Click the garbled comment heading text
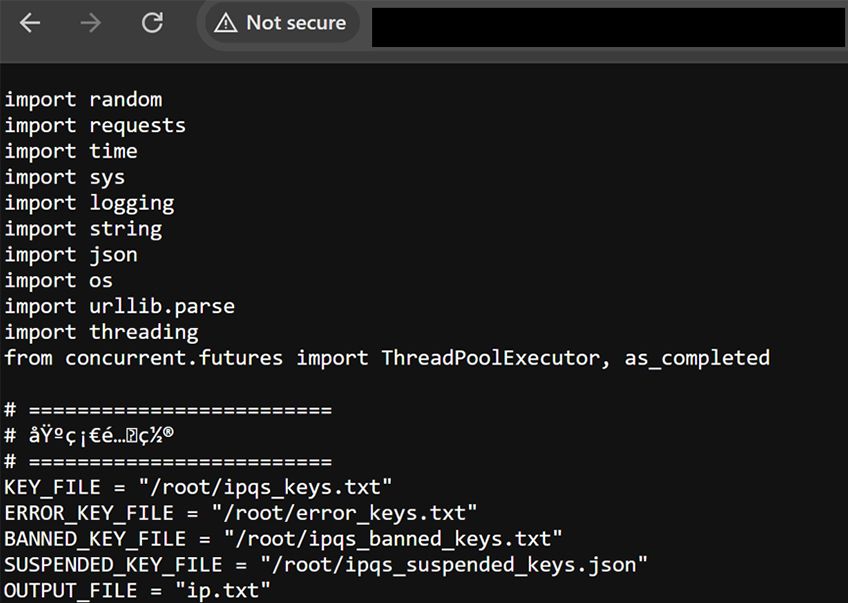 [101, 435]
